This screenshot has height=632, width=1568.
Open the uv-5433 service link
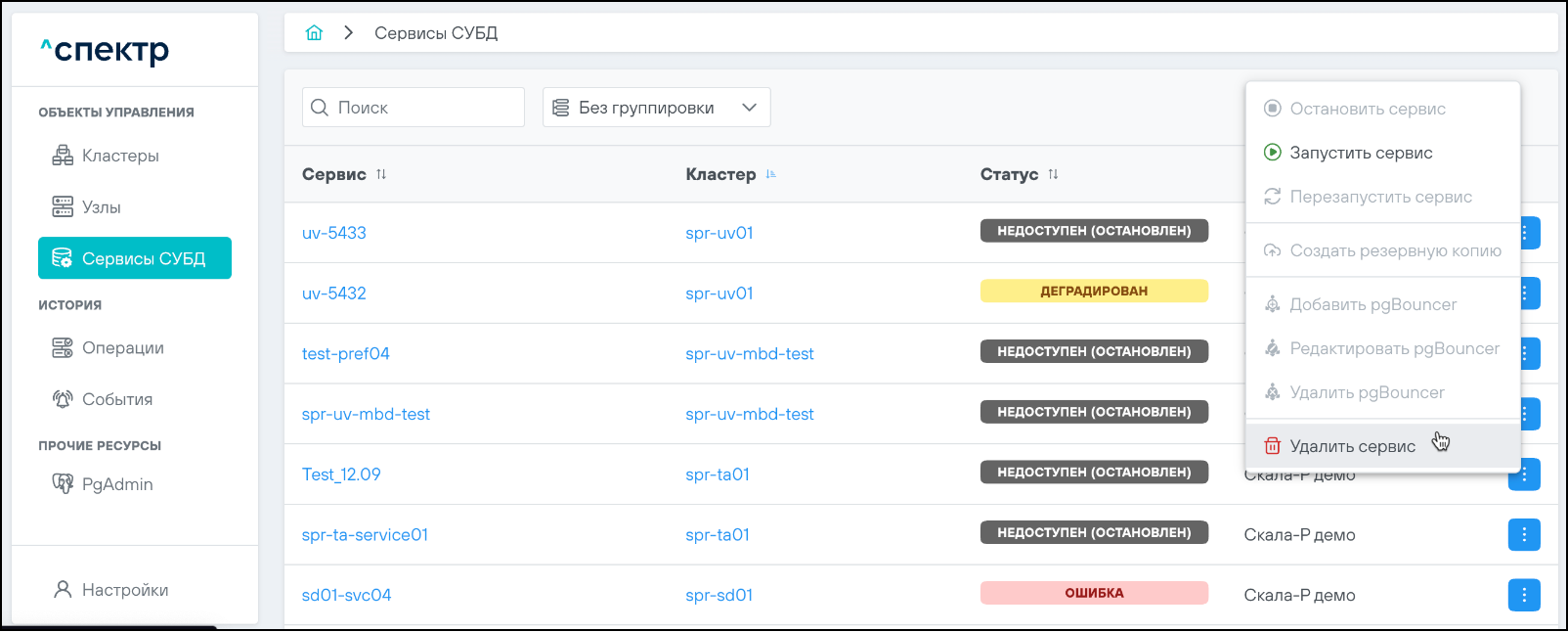(334, 233)
